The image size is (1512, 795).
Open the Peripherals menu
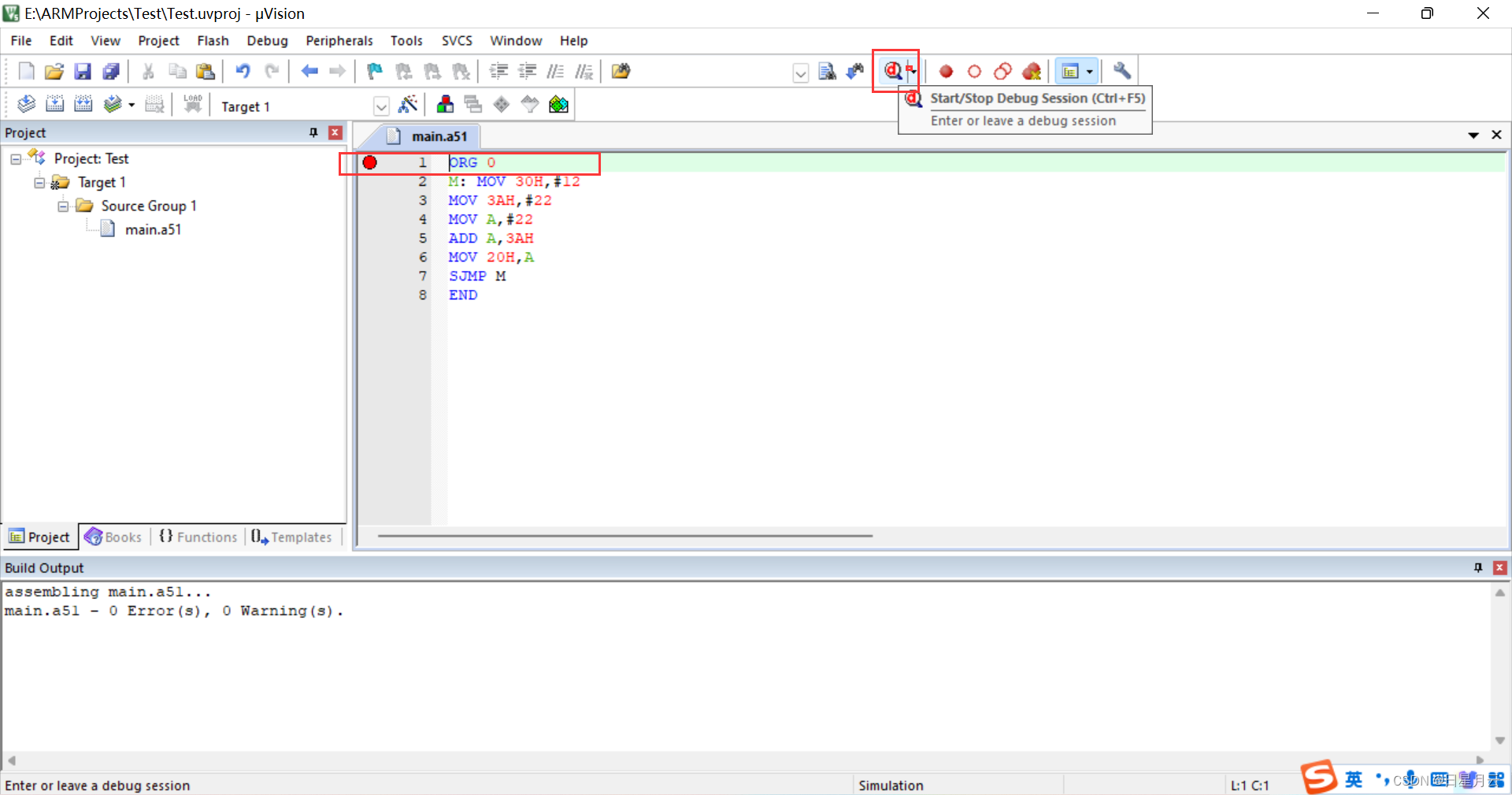click(339, 40)
